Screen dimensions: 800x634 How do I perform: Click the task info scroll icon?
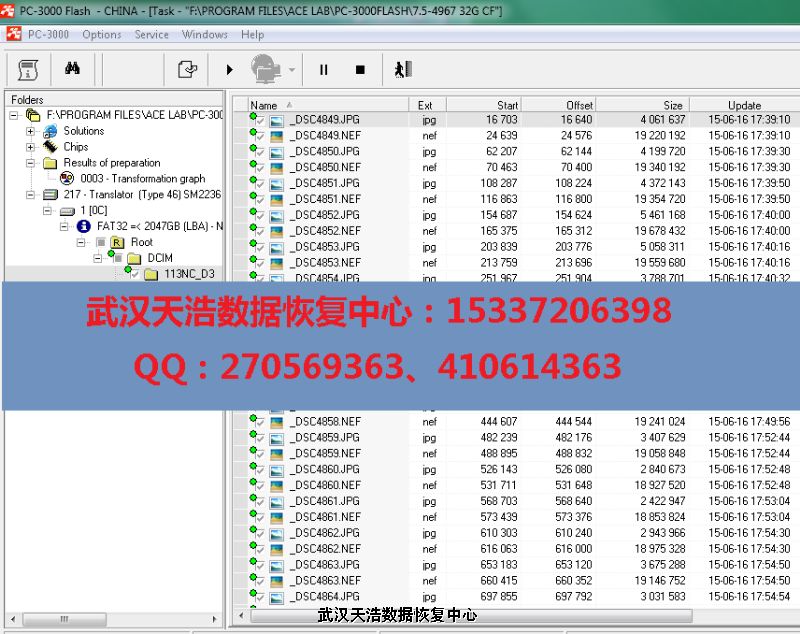coord(28,69)
